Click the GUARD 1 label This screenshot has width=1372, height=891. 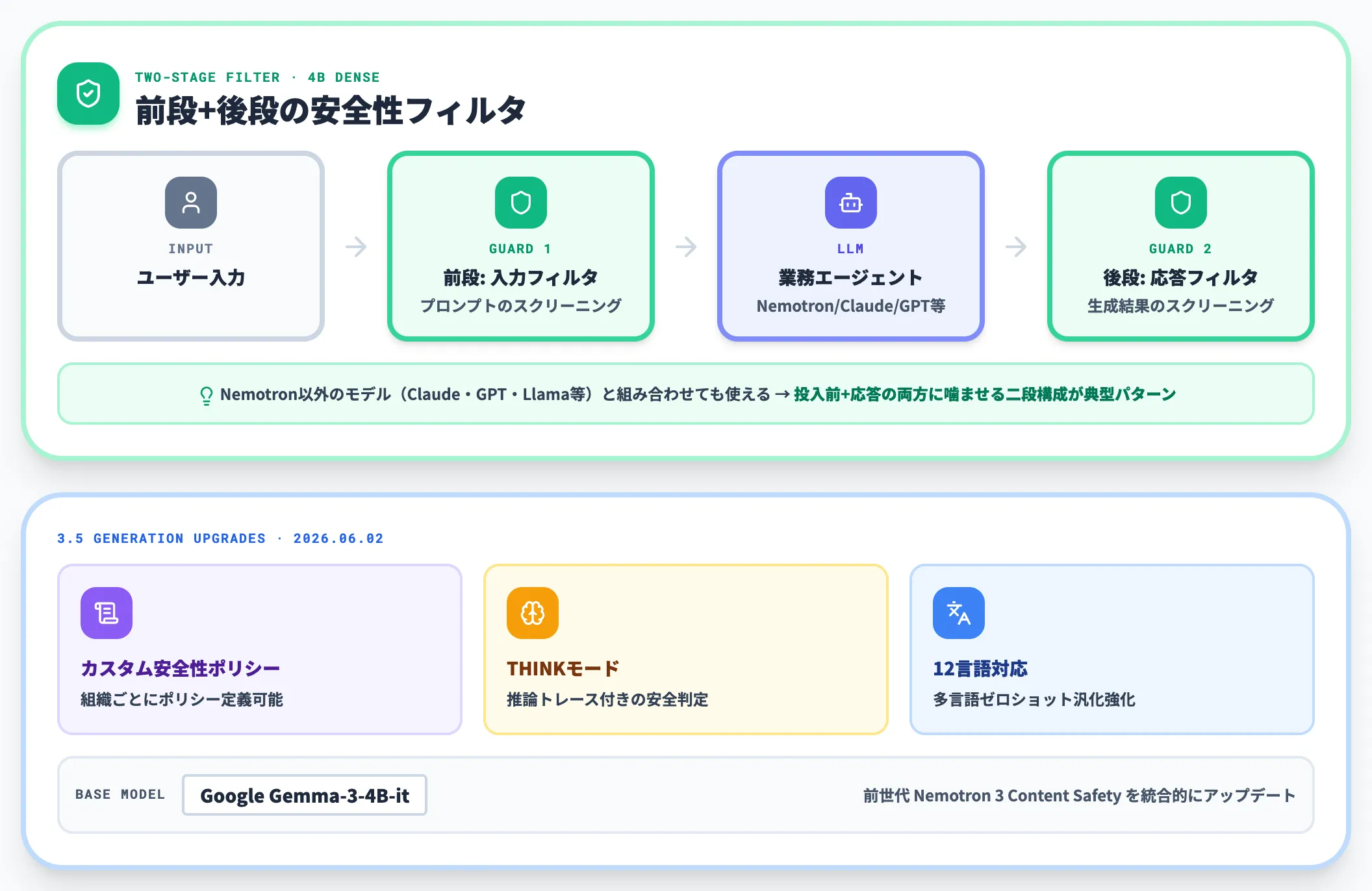click(521, 249)
